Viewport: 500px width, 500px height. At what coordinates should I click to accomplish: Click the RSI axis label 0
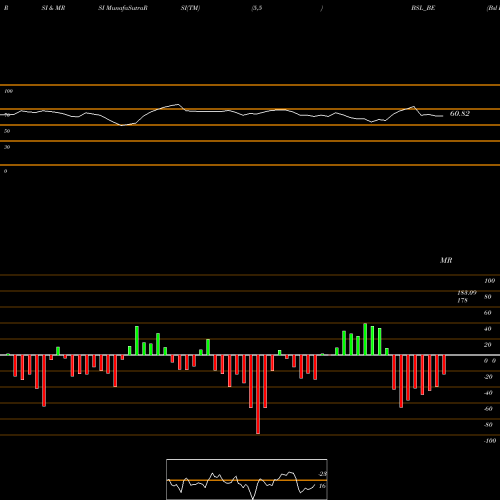[x=5, y=171]
